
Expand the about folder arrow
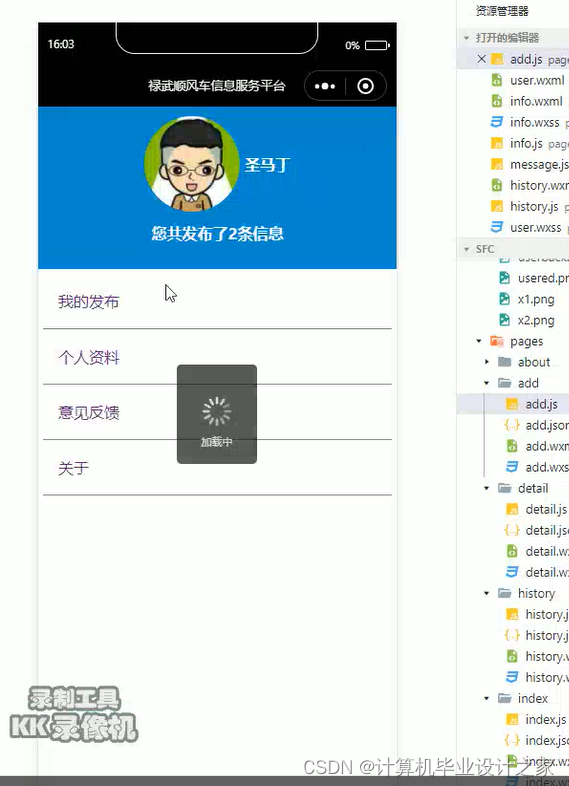[x=487, y=362]
